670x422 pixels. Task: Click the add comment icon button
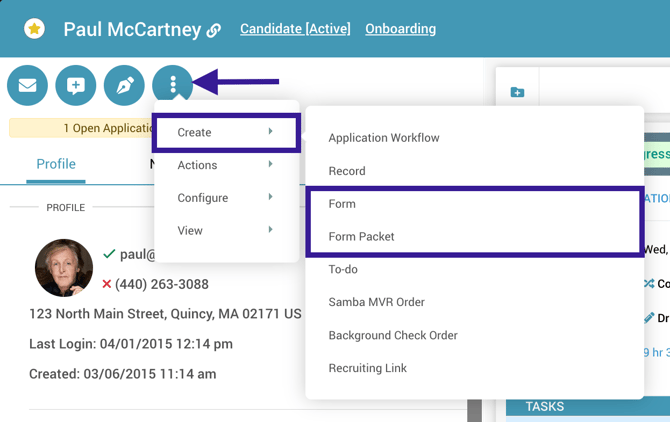pyautogui.click(x=76, y=86)
